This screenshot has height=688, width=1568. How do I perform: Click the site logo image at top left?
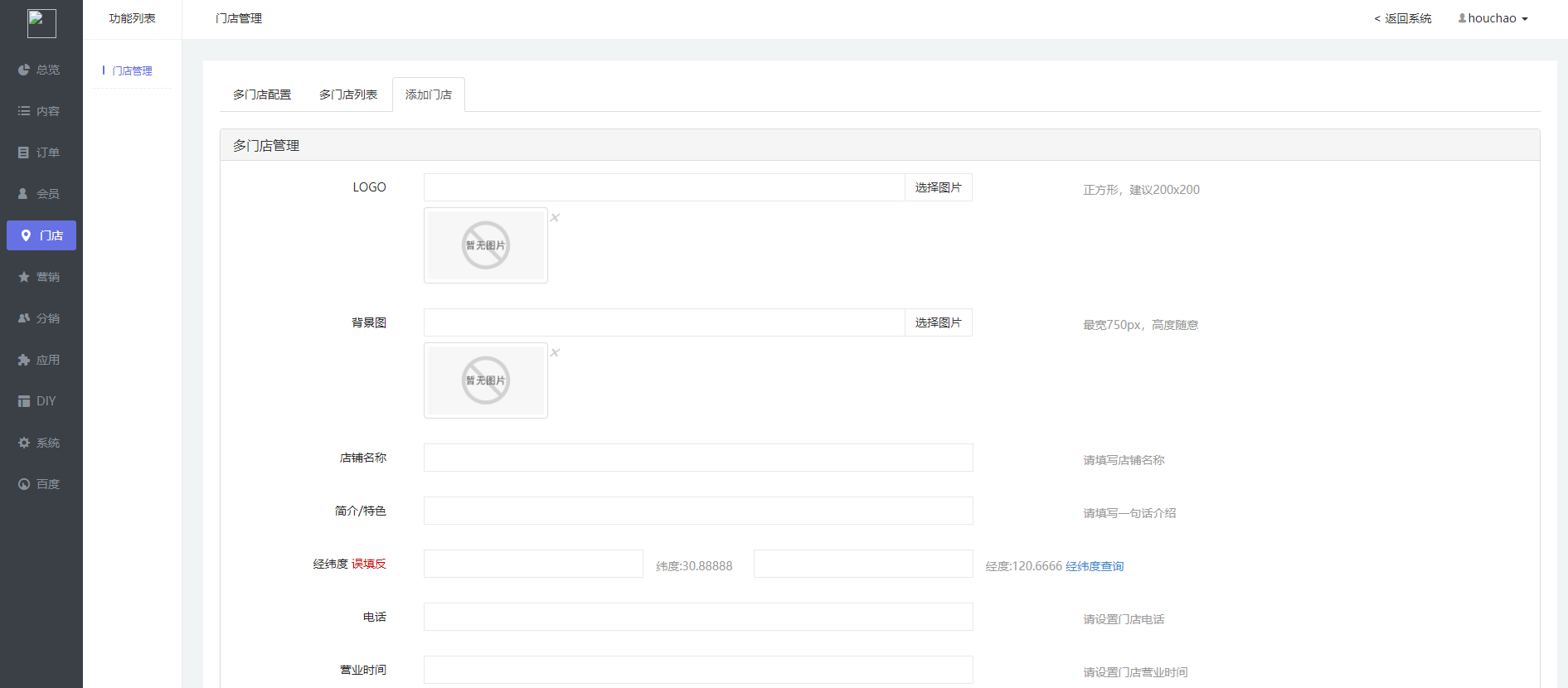[41, 23]
